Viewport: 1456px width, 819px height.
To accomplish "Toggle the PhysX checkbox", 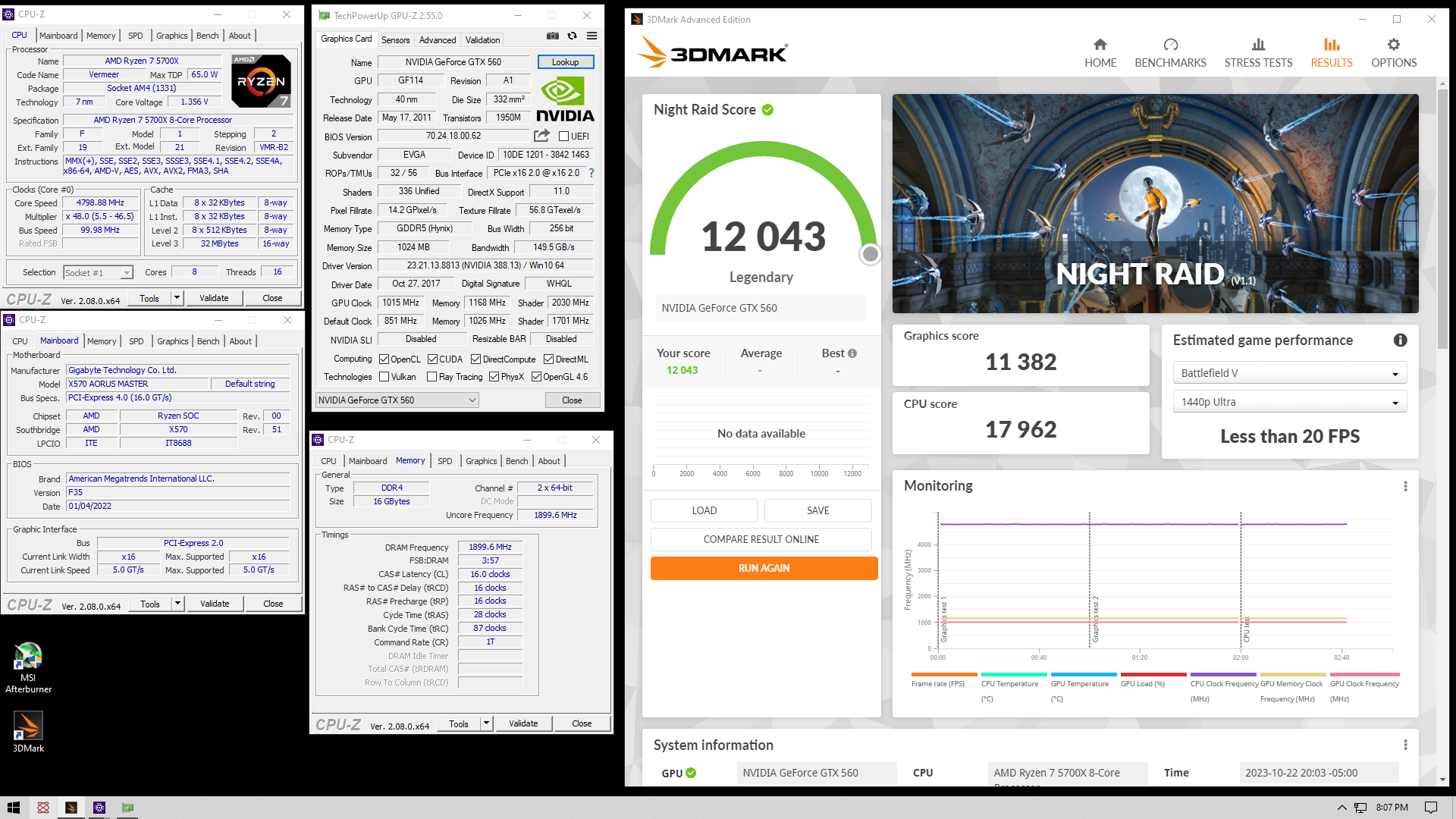I will [494, 377].
